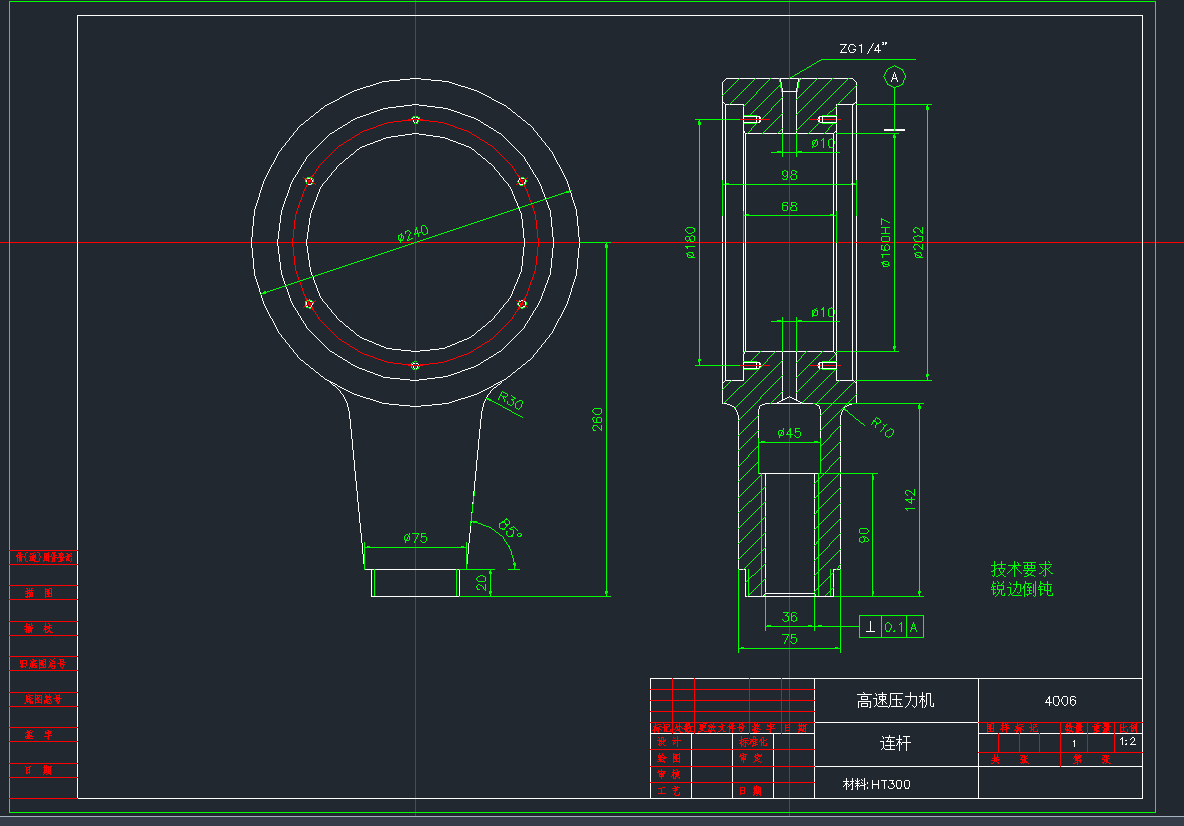
Task: Select the datum A circle symbol
Action: pyautogui.click(x=895, y=76)
